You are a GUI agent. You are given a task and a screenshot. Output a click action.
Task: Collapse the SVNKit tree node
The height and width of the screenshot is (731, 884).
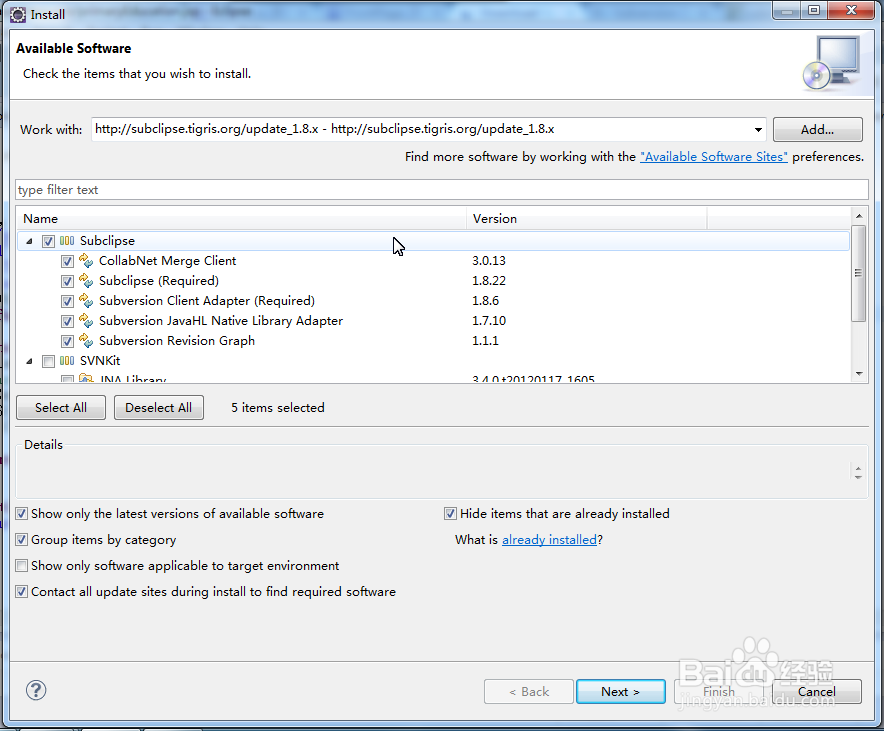point(29,361)
